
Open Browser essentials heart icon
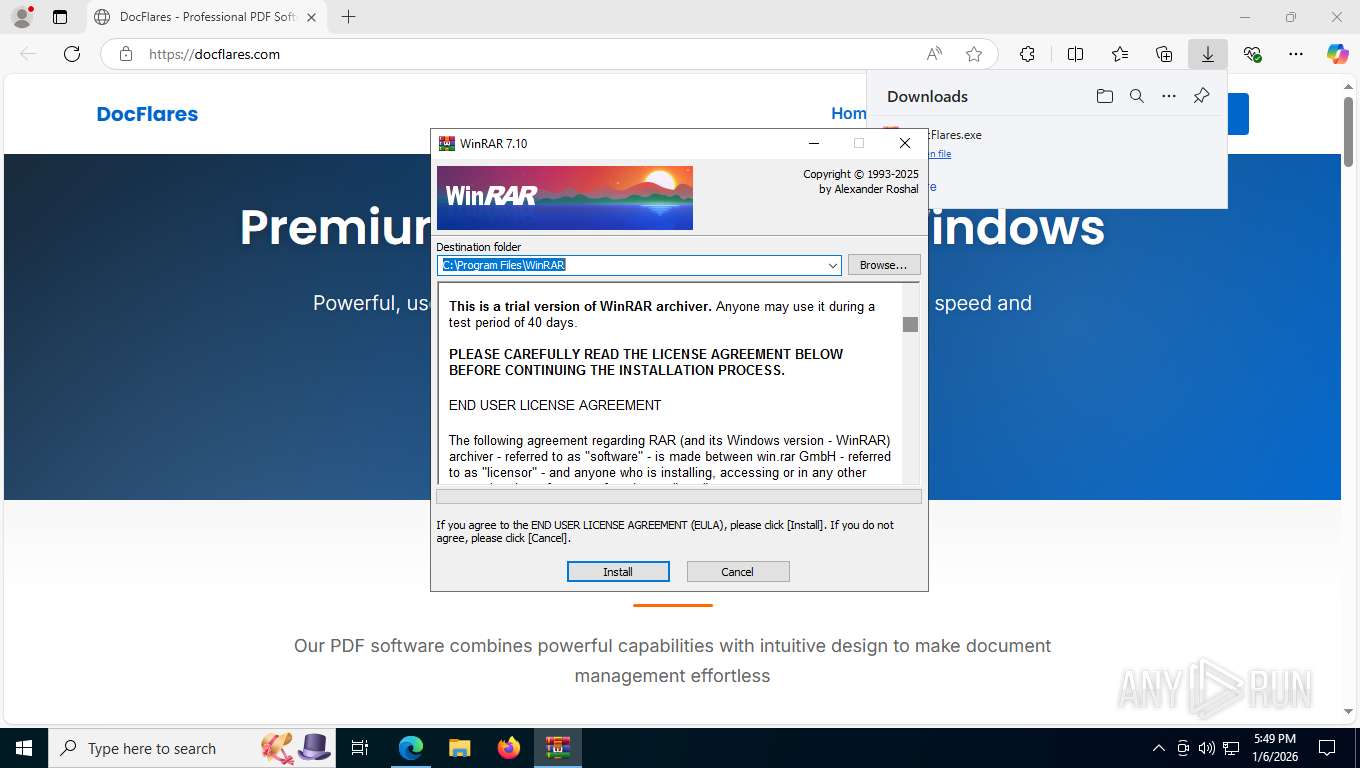(1252, 54)
